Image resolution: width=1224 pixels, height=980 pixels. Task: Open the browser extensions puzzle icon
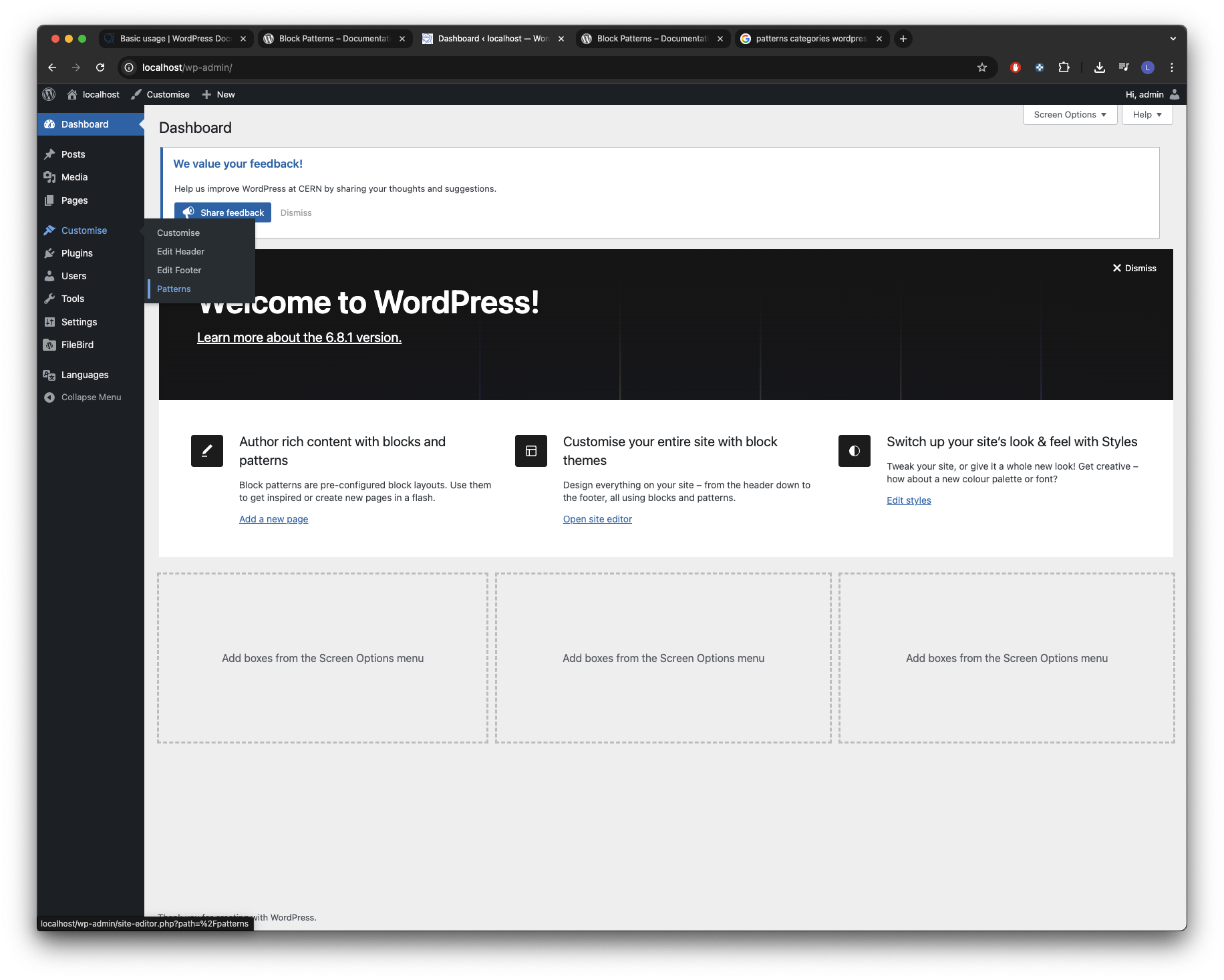tap(1064, 67)
